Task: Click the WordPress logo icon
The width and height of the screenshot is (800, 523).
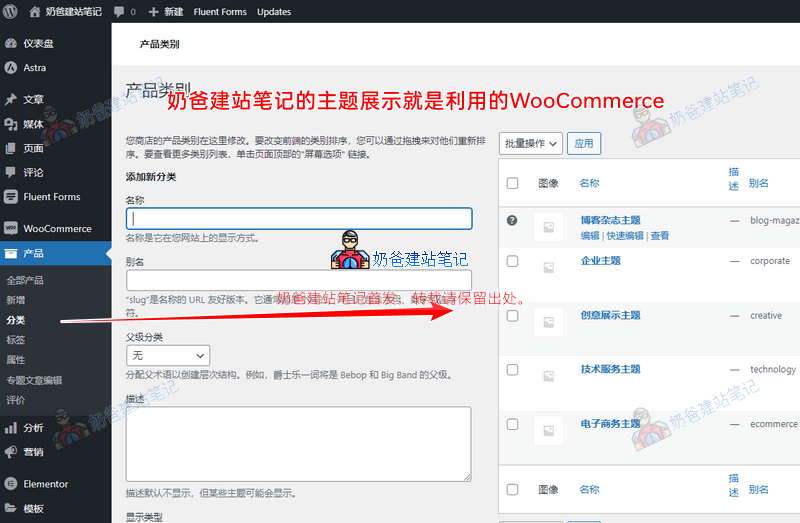Action: click(10, 11)
